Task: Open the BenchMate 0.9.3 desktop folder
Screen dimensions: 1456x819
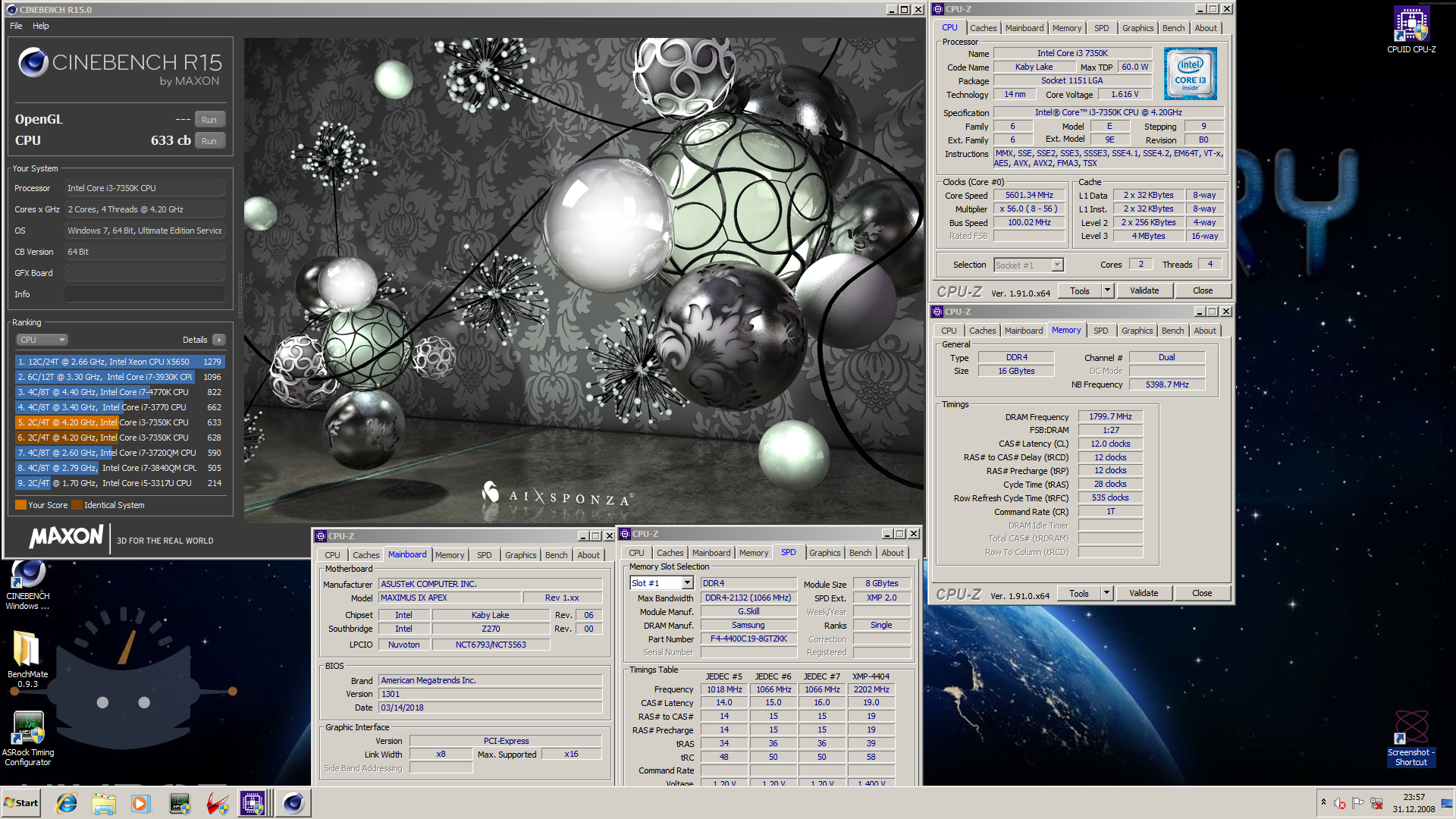Action: 27,659
